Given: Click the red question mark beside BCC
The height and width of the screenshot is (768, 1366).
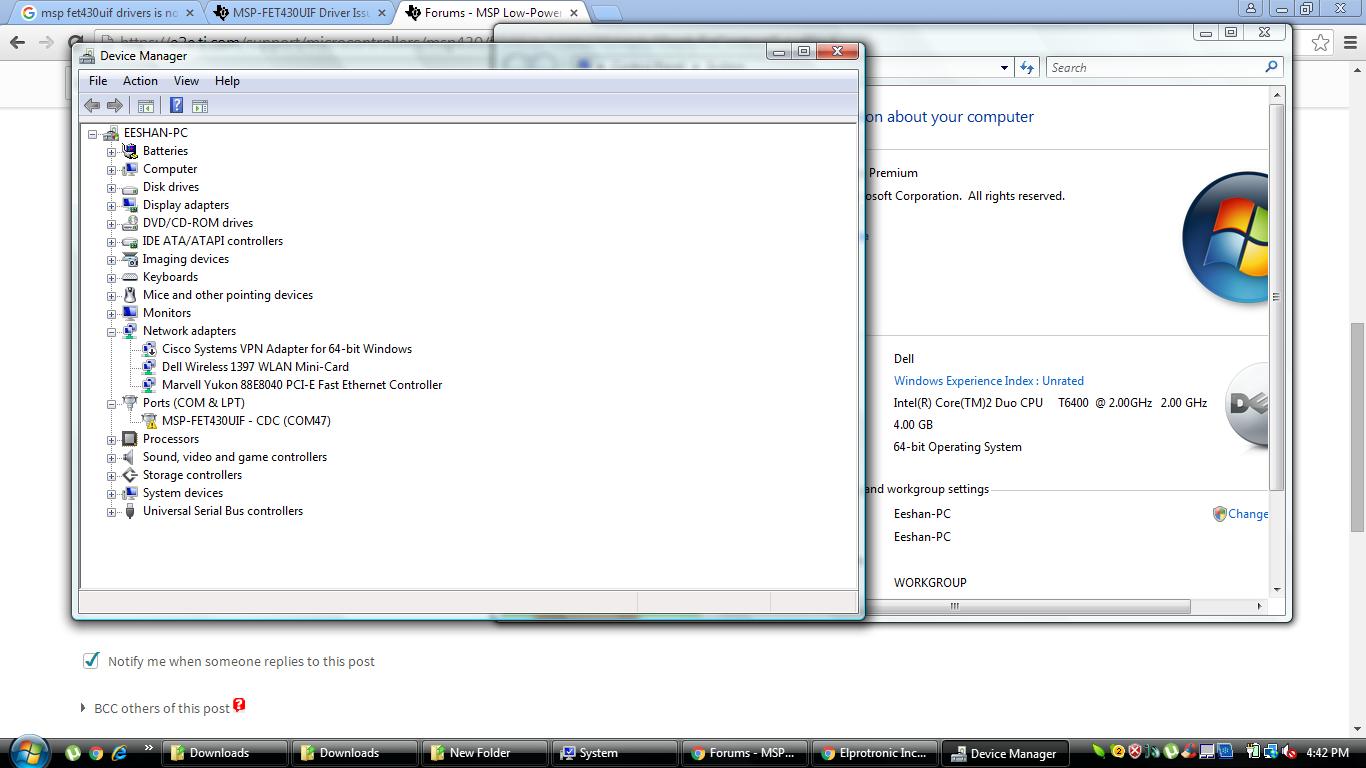Looking at the screenshot, I should tap(239, 706).
